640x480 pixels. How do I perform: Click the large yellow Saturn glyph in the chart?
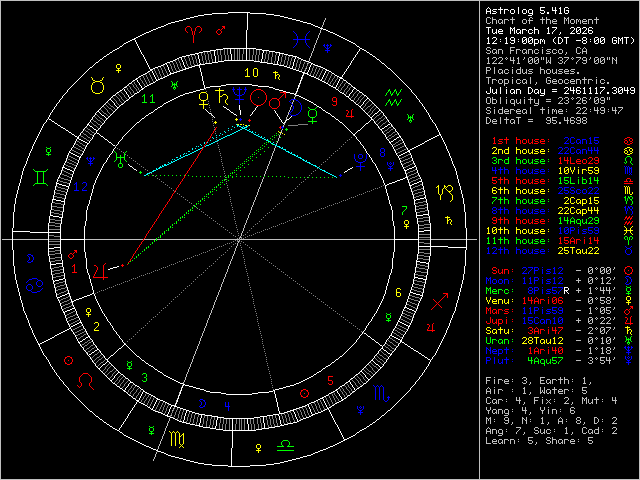(221, 96)
